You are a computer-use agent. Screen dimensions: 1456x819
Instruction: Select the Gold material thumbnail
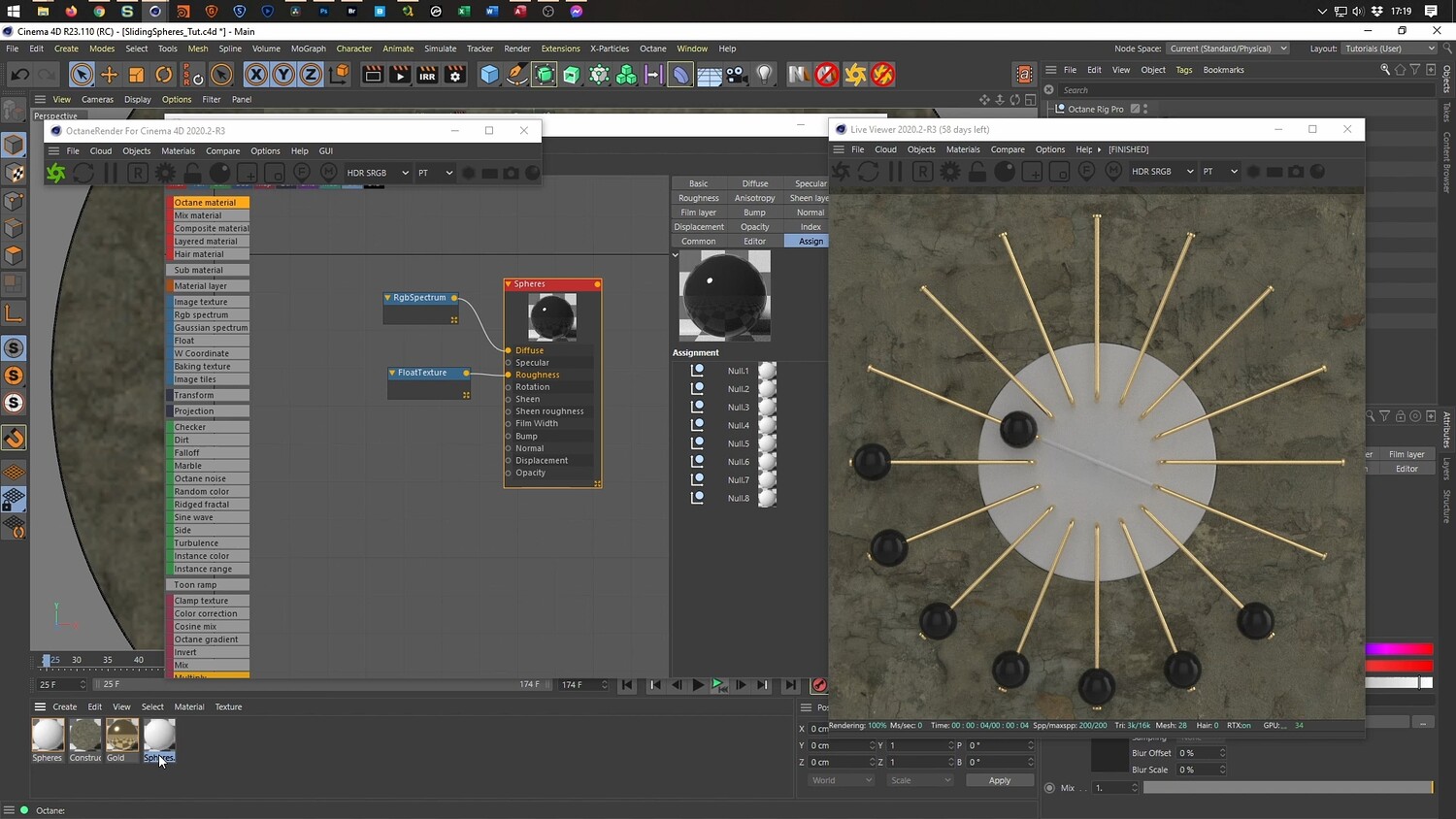point(121,736)
